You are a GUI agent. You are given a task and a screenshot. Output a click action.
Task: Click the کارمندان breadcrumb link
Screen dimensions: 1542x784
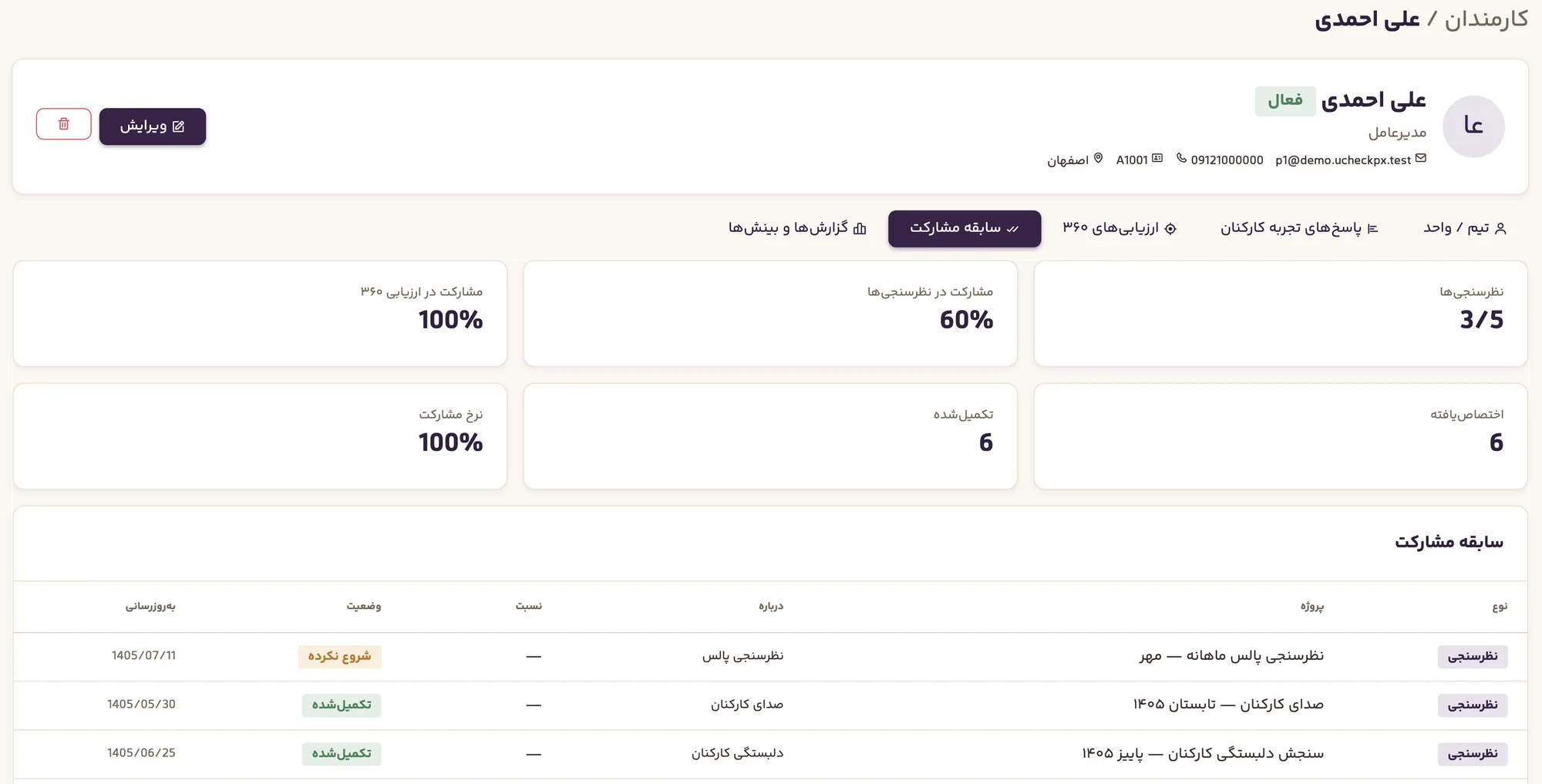point(1486,19)
